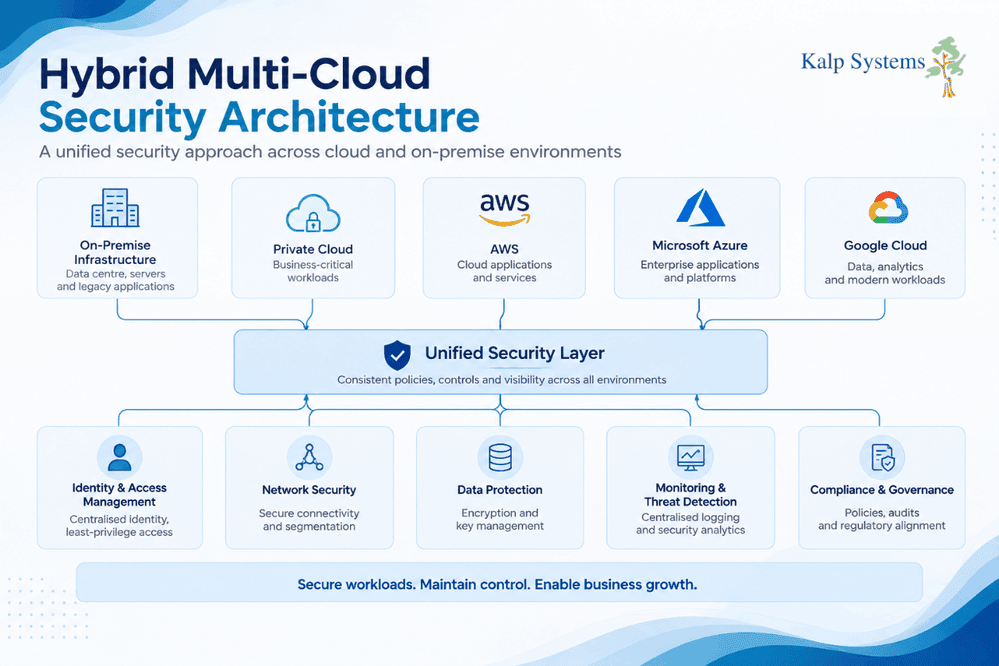Screen dimensions: 999x666
Task: Click the "On-Premise Infrastructure" title
Action: pyautogui.click(x=115, y=252)
